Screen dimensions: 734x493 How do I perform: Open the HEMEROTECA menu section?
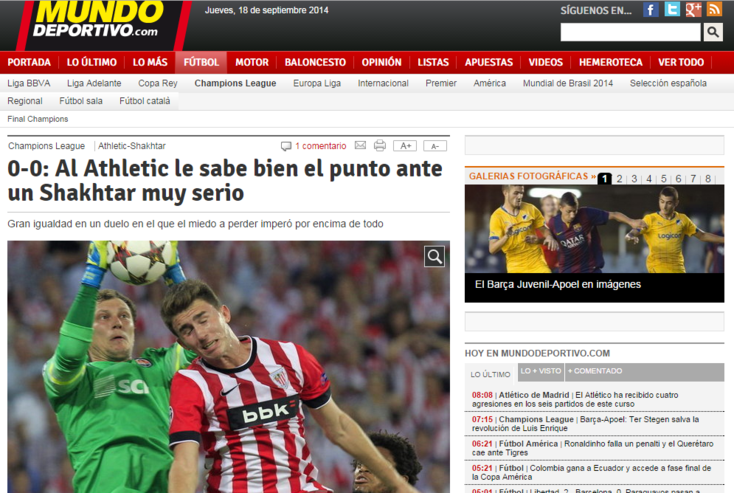pos(610,62)
